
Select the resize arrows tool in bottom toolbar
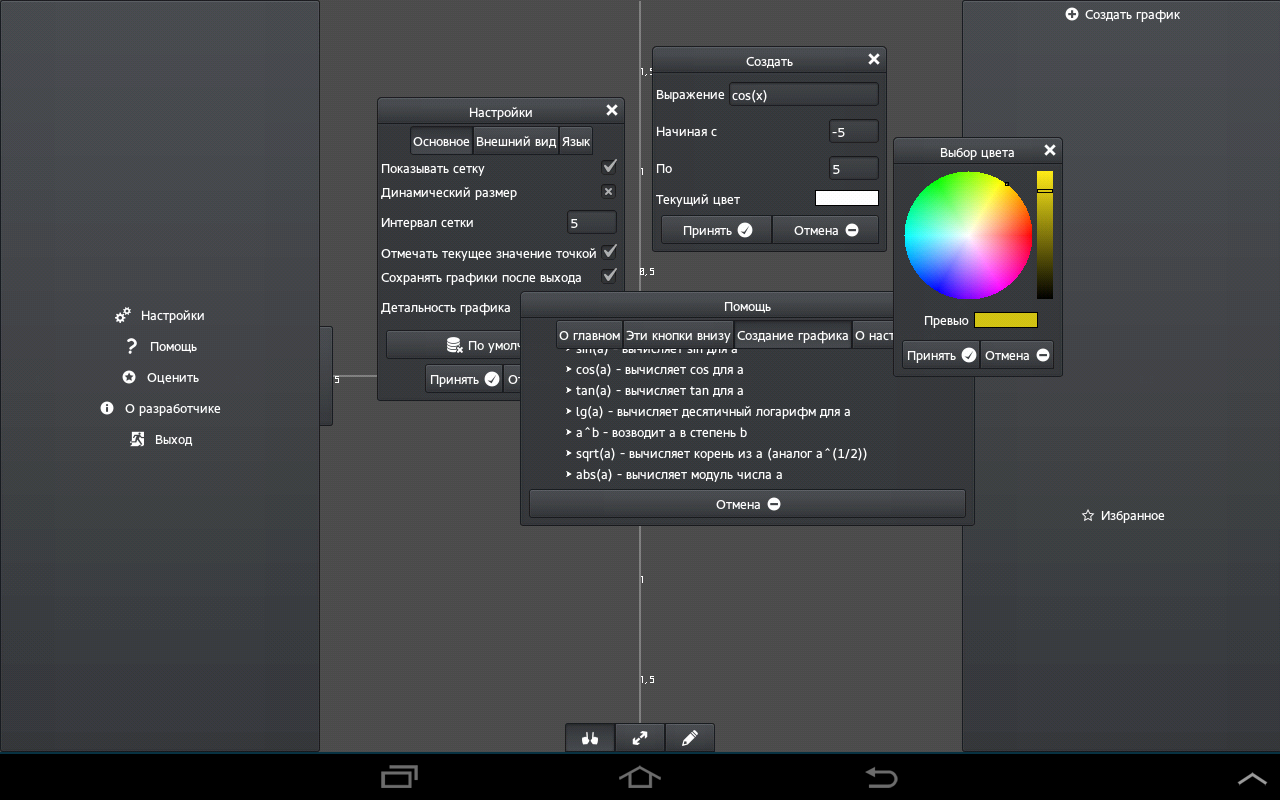(x=640, y=738)
